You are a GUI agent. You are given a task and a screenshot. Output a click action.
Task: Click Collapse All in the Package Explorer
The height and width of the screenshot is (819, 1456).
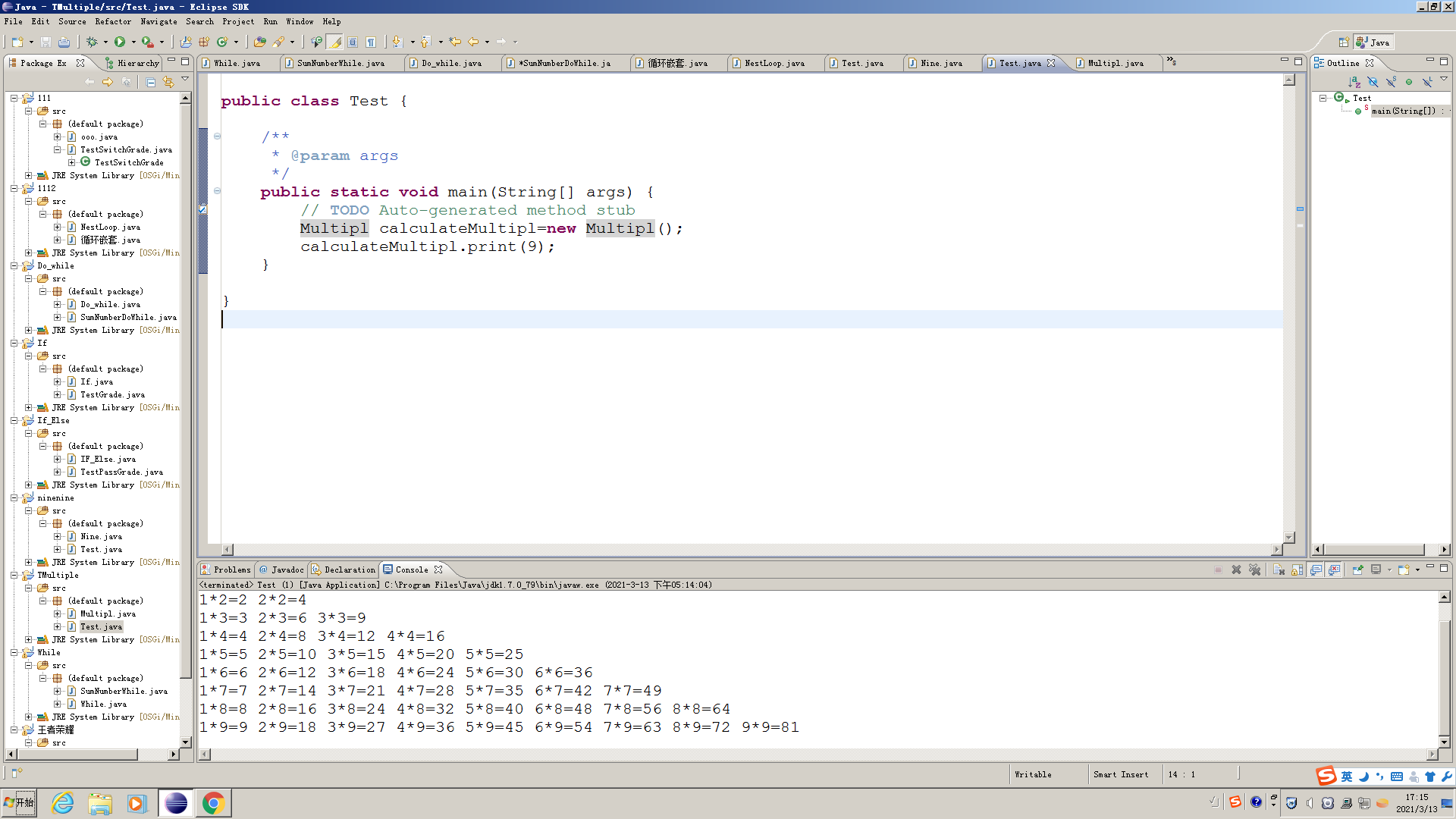pyautogui.click(x=151, y=82)
